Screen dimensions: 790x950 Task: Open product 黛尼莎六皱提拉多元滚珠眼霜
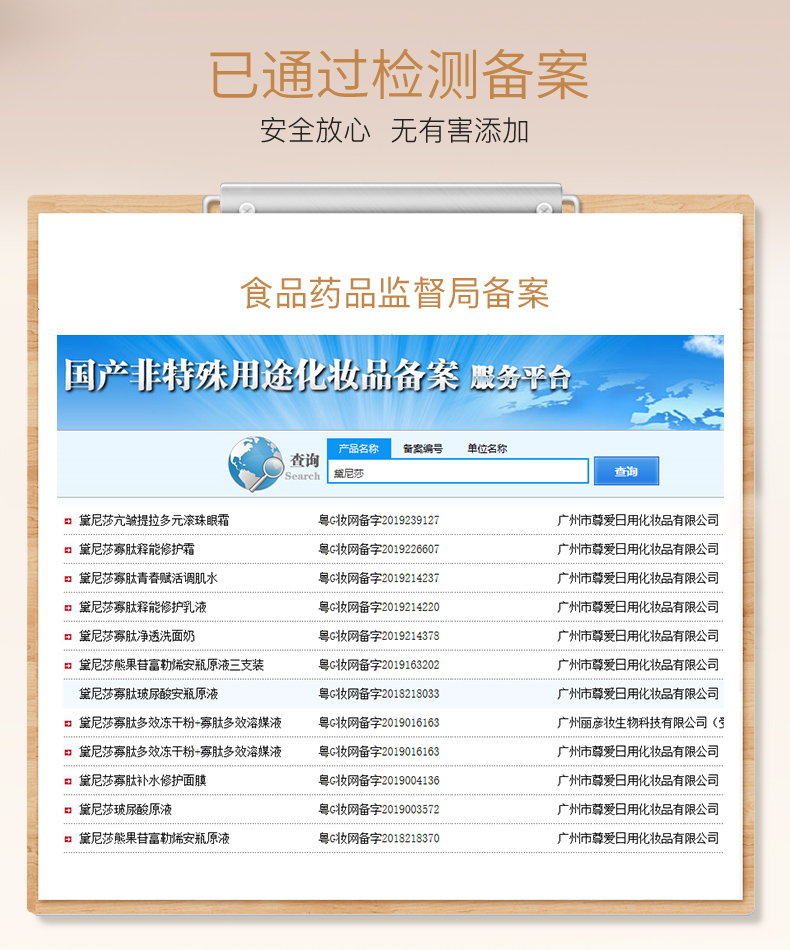click(x=154, y=520)
